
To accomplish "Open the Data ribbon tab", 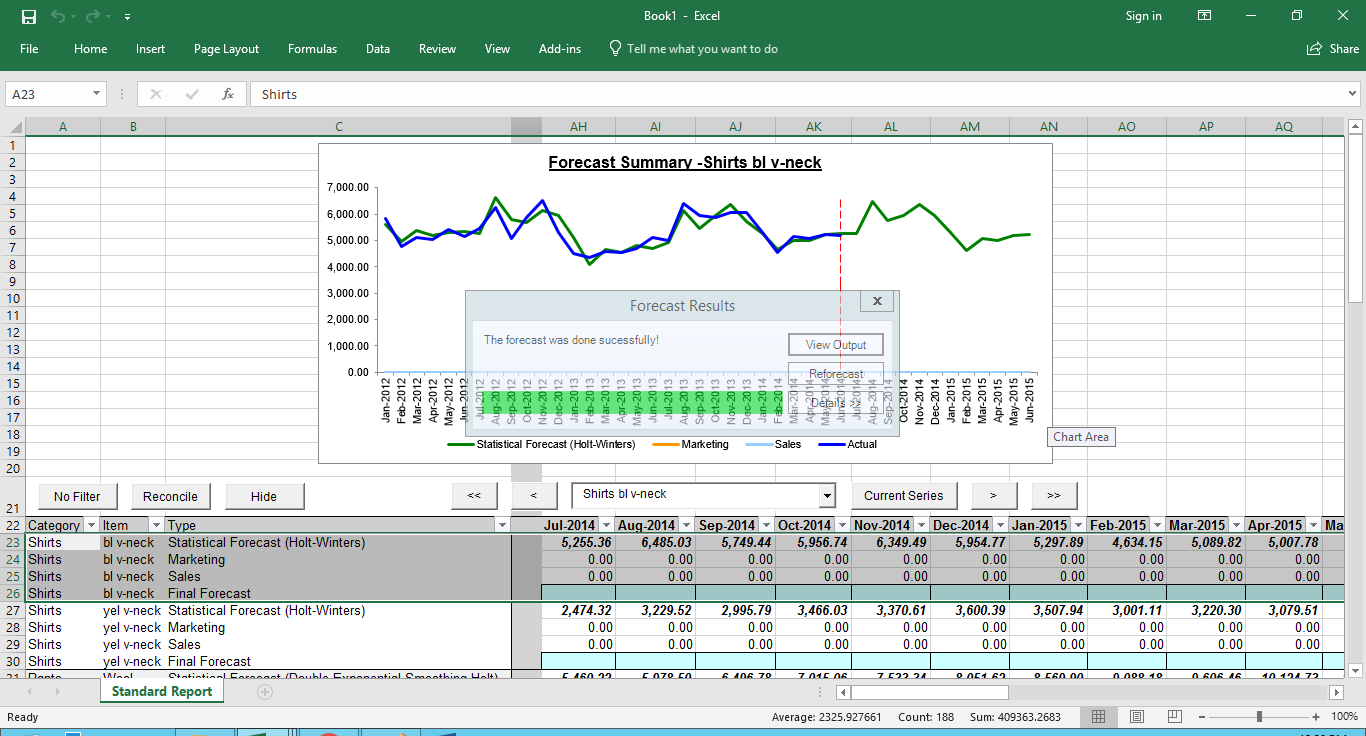I will (x=378, y=48).
